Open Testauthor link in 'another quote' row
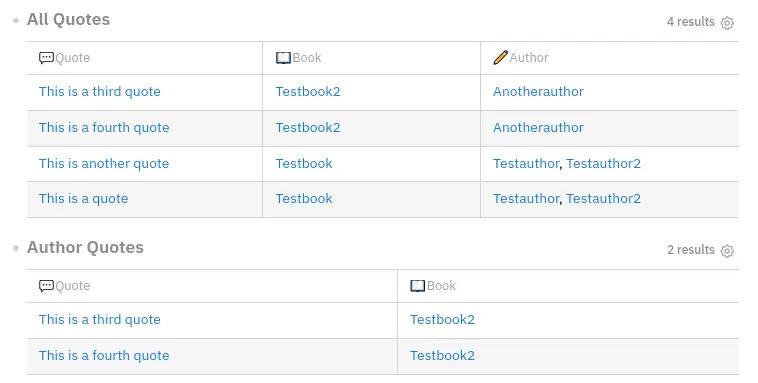 (x=526, y=163)
